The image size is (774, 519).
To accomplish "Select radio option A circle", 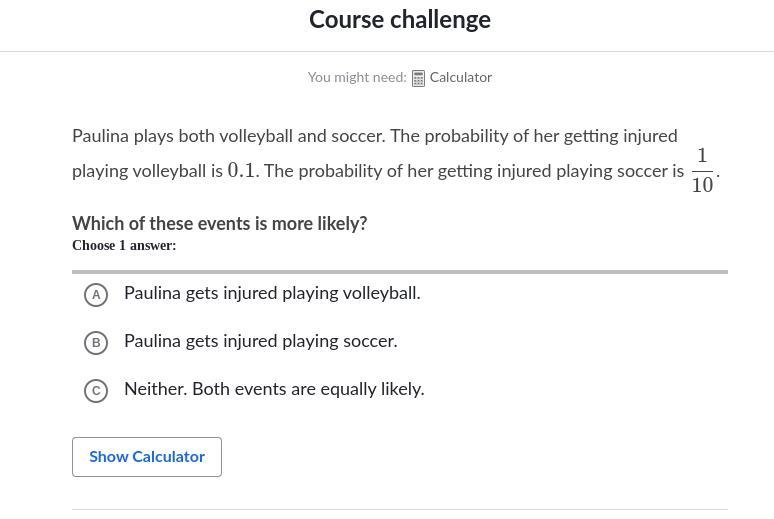I will (x=96, y=295).
